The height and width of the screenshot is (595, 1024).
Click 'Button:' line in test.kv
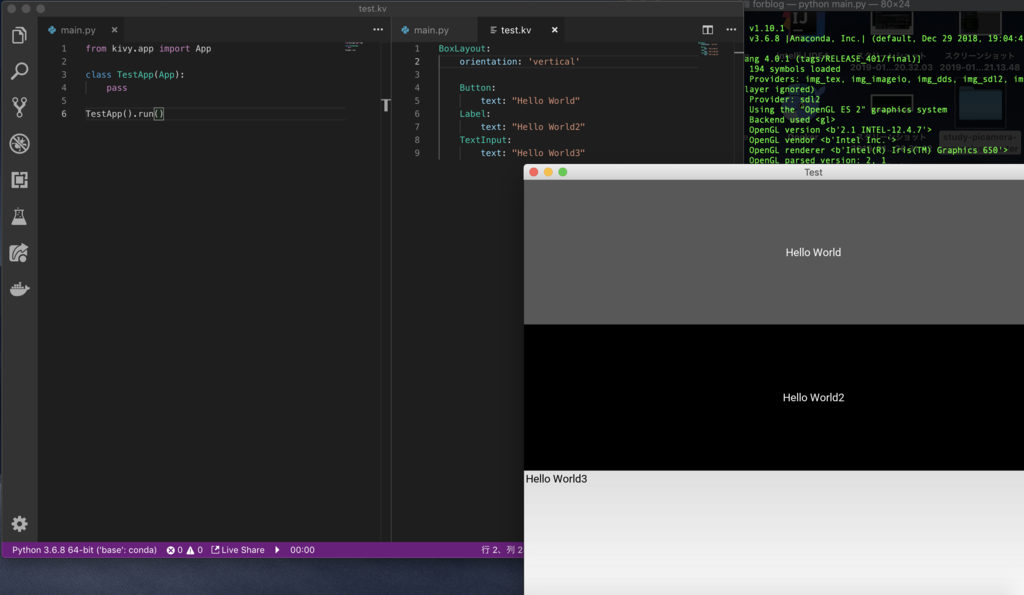477,88
